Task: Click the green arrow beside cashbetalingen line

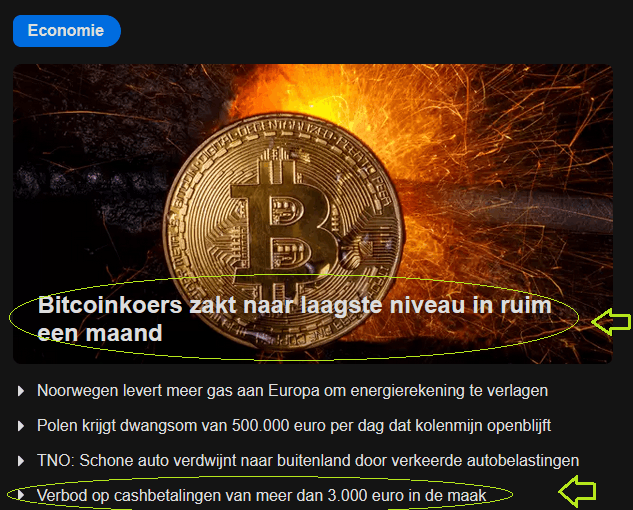Action: (577, 491)
